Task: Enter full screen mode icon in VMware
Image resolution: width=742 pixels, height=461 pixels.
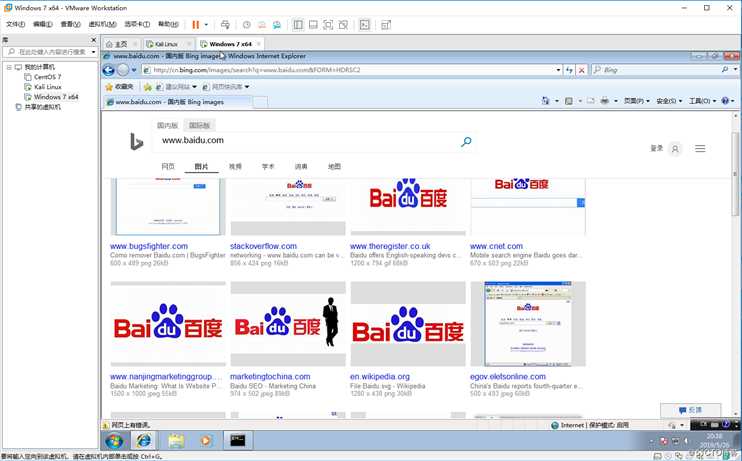Action: [x=328, y=25]
